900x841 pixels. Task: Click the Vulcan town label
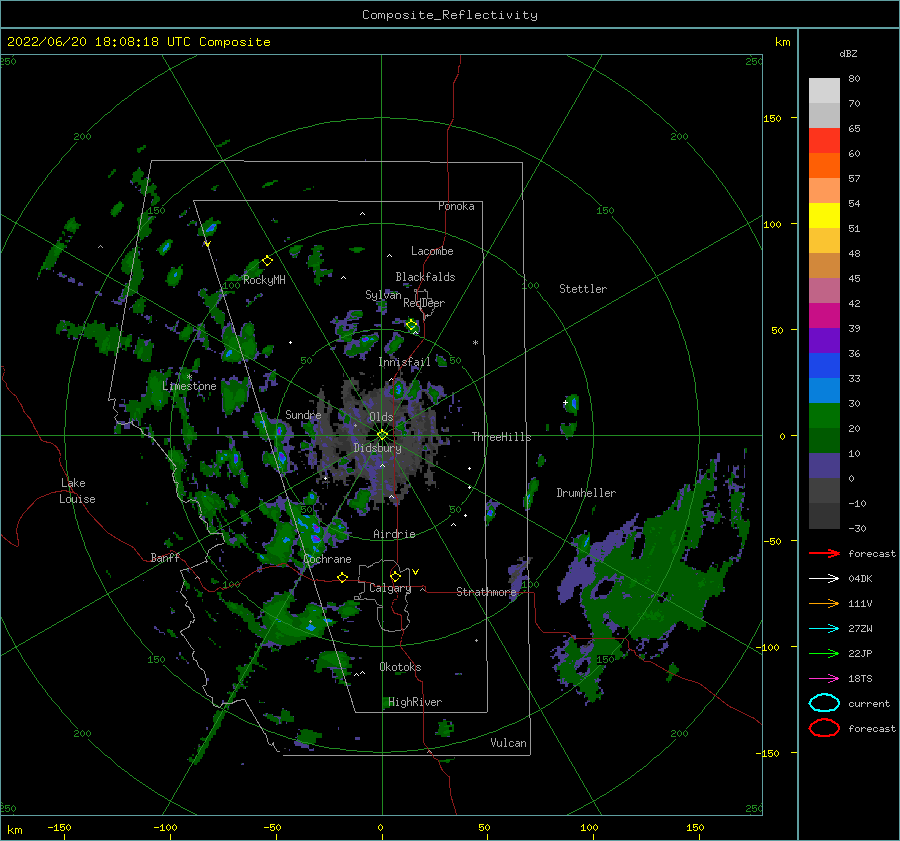(508, 743)
